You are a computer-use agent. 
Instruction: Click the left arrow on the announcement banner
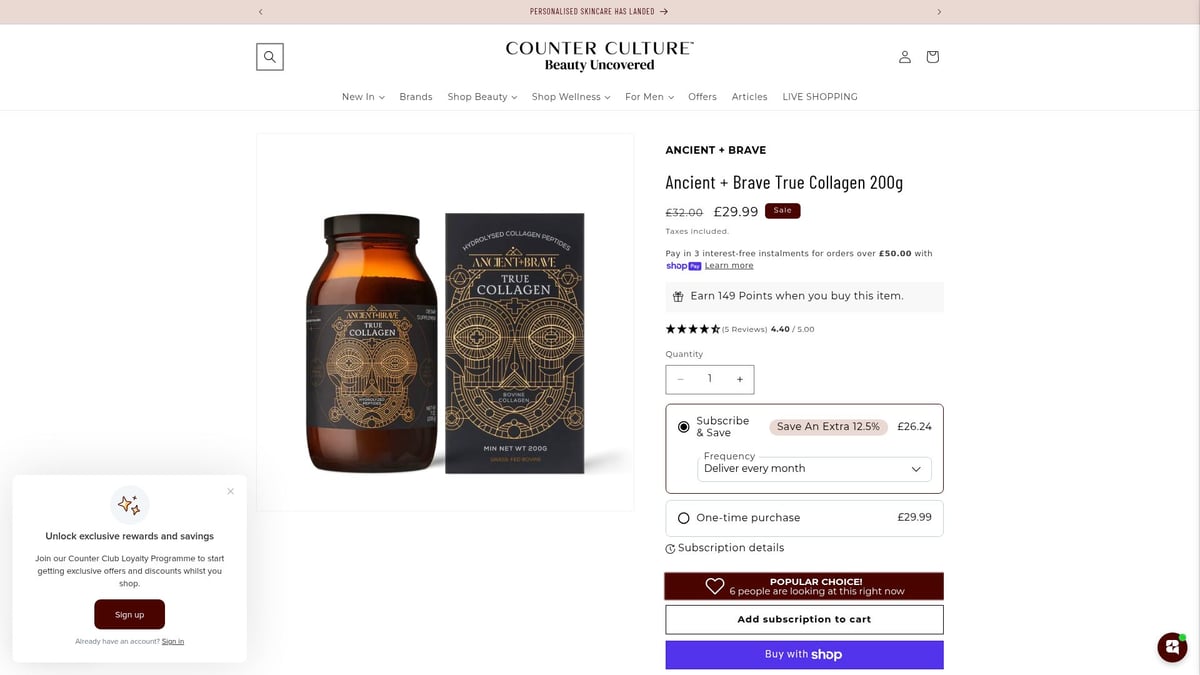[x=260, y=11]
